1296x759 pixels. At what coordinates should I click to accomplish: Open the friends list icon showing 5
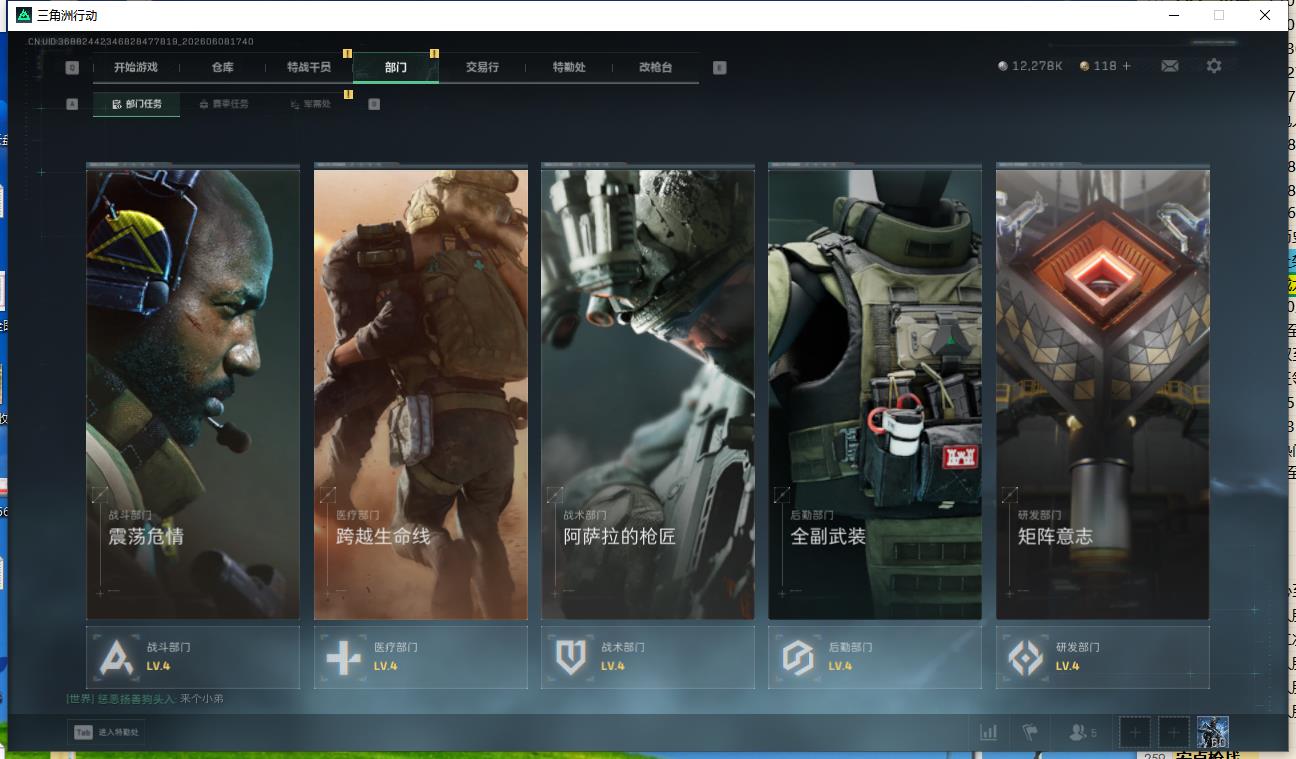click(x=1082, y=732)
